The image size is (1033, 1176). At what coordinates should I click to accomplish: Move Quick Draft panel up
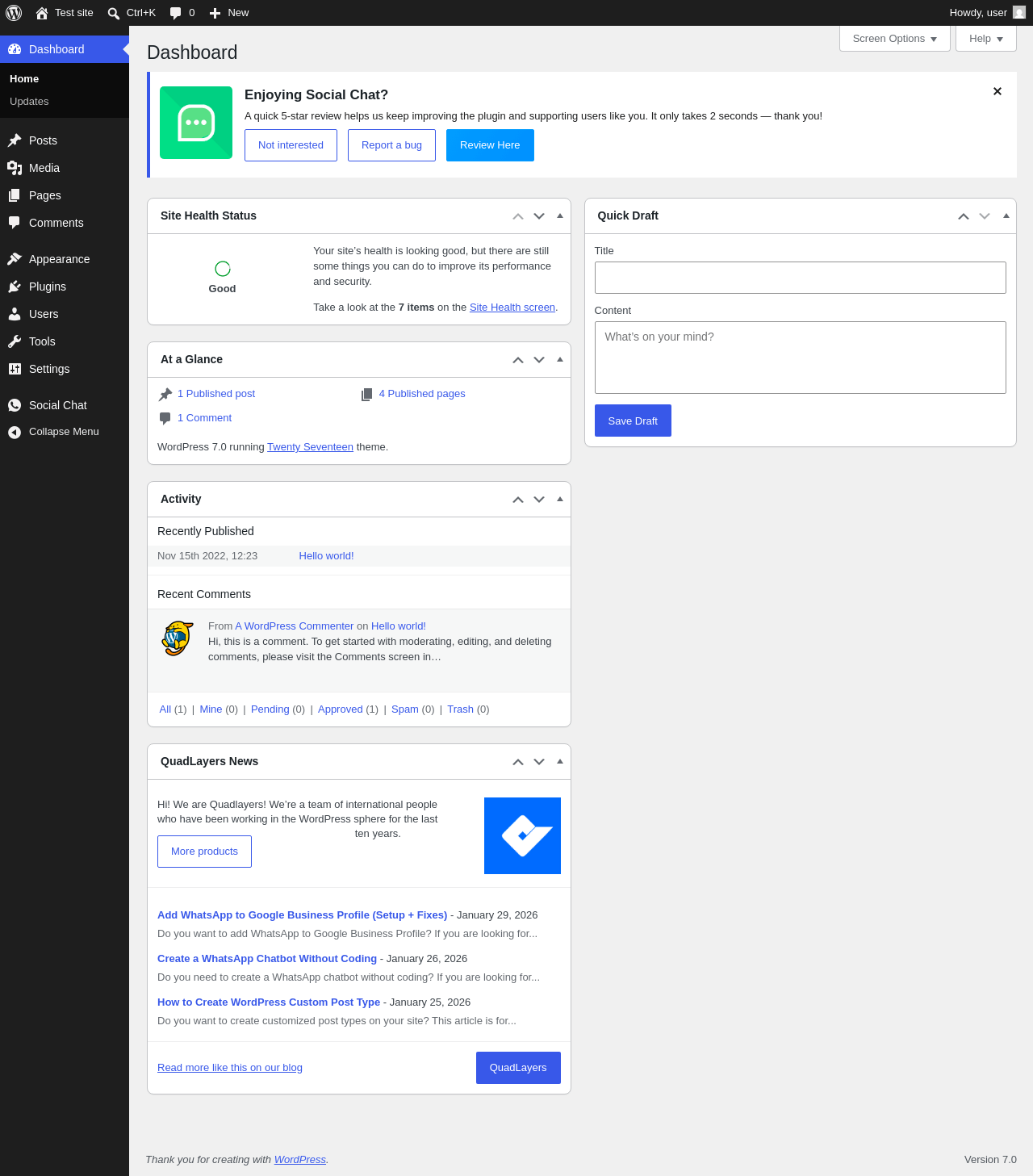point(964,216)
